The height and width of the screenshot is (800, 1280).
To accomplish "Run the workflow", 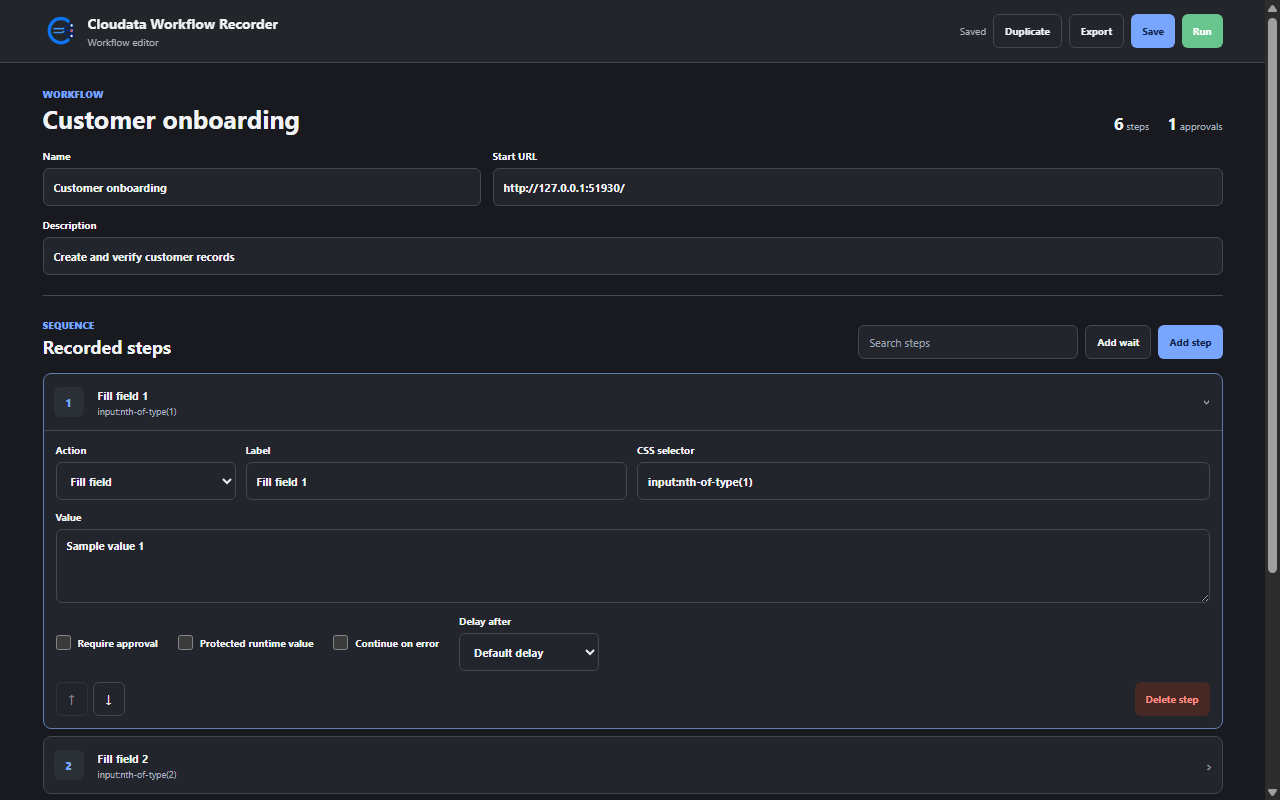I will click(x=1202, y=31).
